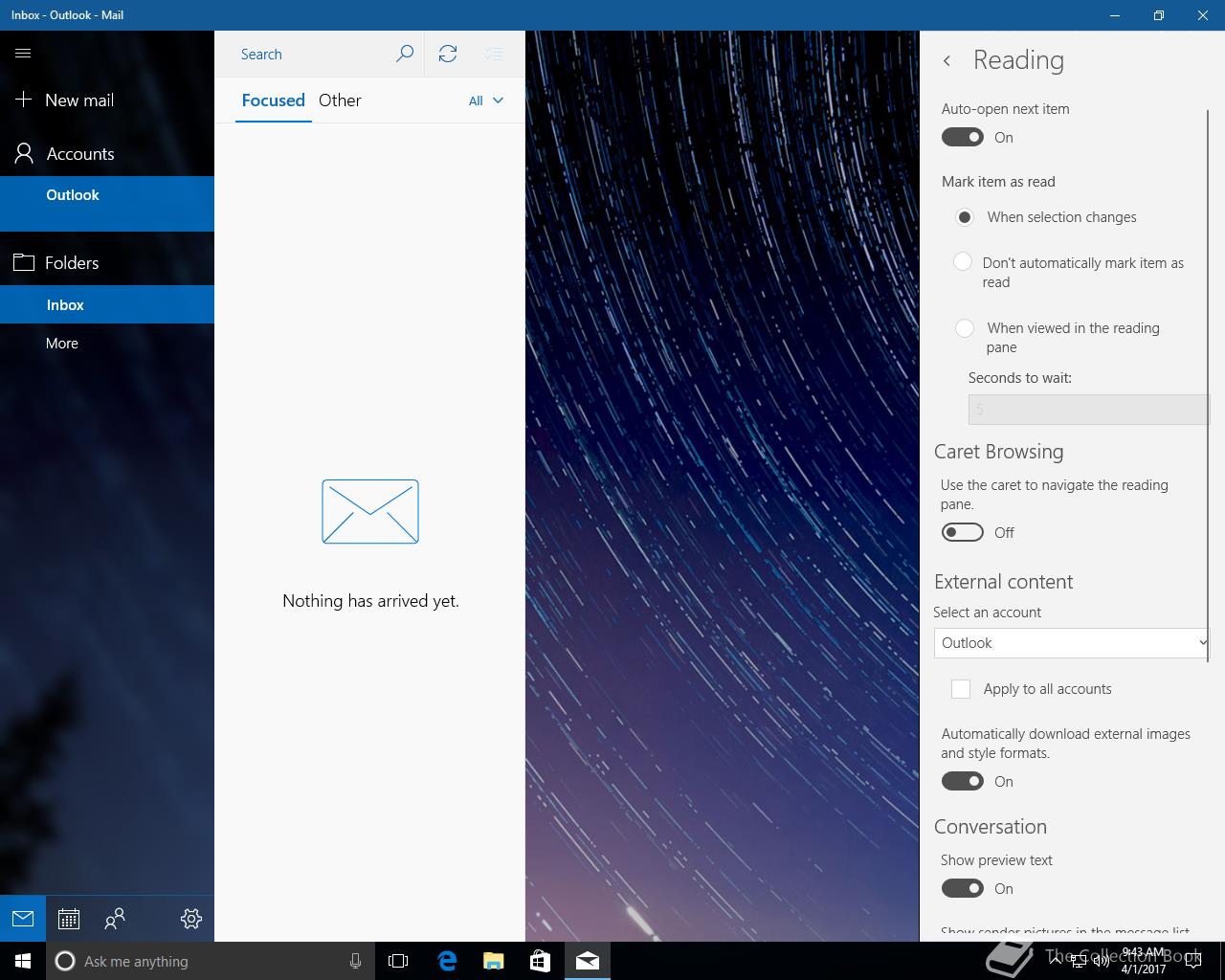The width and height of the screenshot is (1225, 980).
Task: Open Settings gear icon
Action: pyautogui.click(x=191, y=919)
